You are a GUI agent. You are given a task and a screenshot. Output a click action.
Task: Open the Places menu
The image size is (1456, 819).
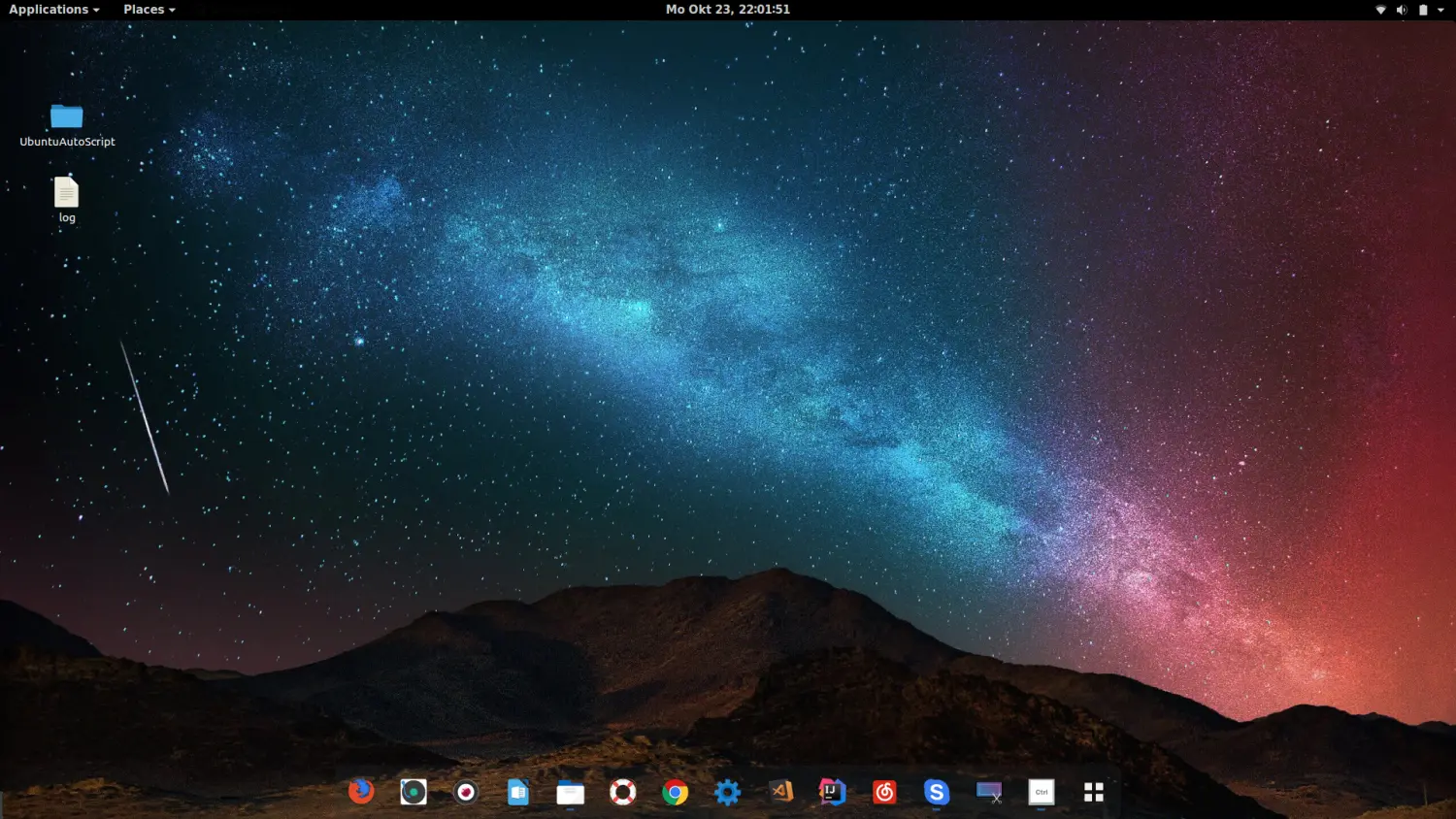coord(149,9)
